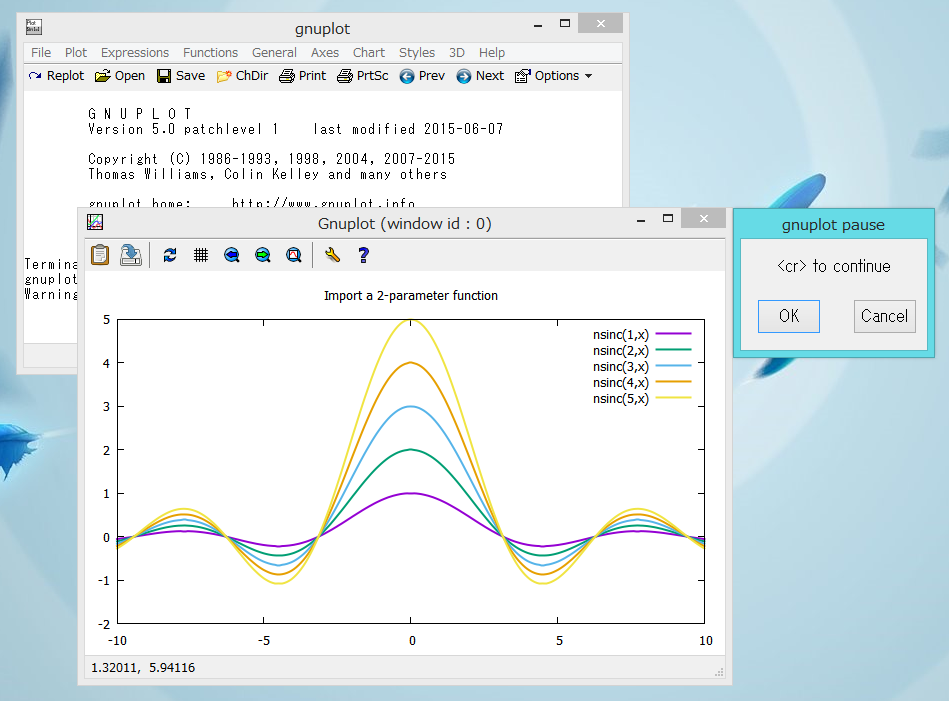This screenshot has height=701, width=949.
Task: Open the Axes menu
Action: [x=324, y=52]
